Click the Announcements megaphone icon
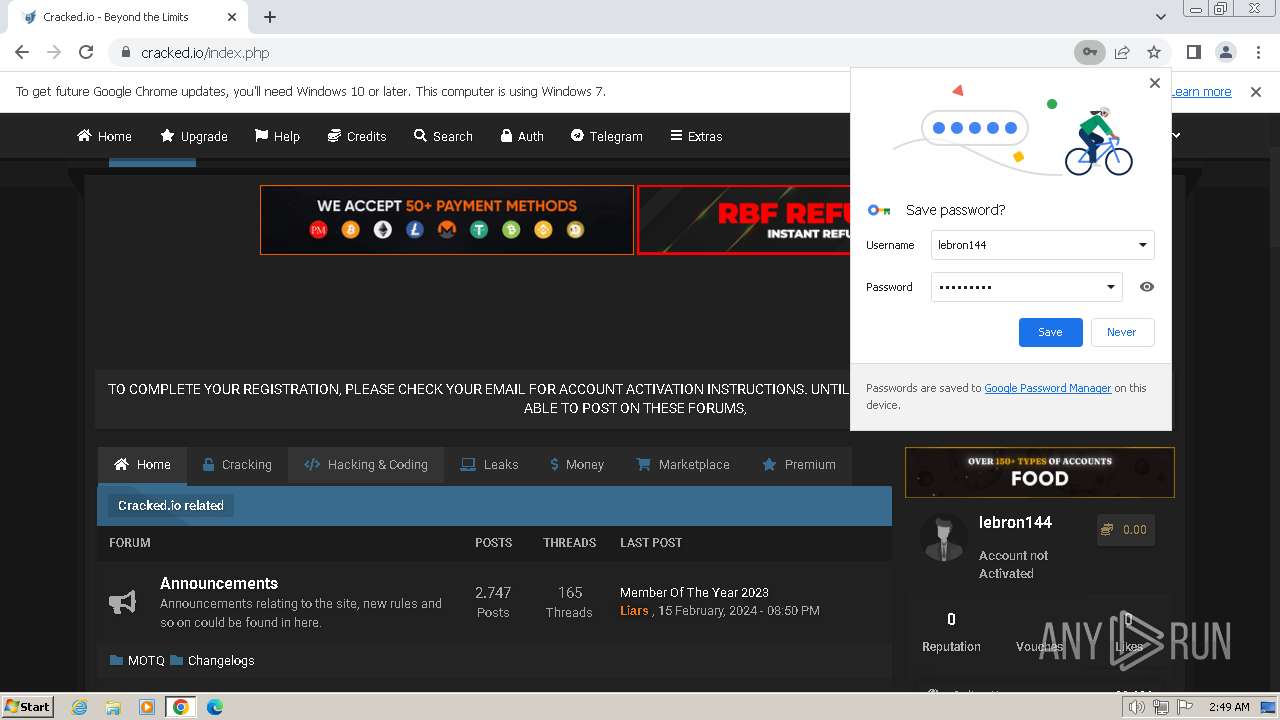Viewport: 1280px width, 720px height. coord(122,602)
